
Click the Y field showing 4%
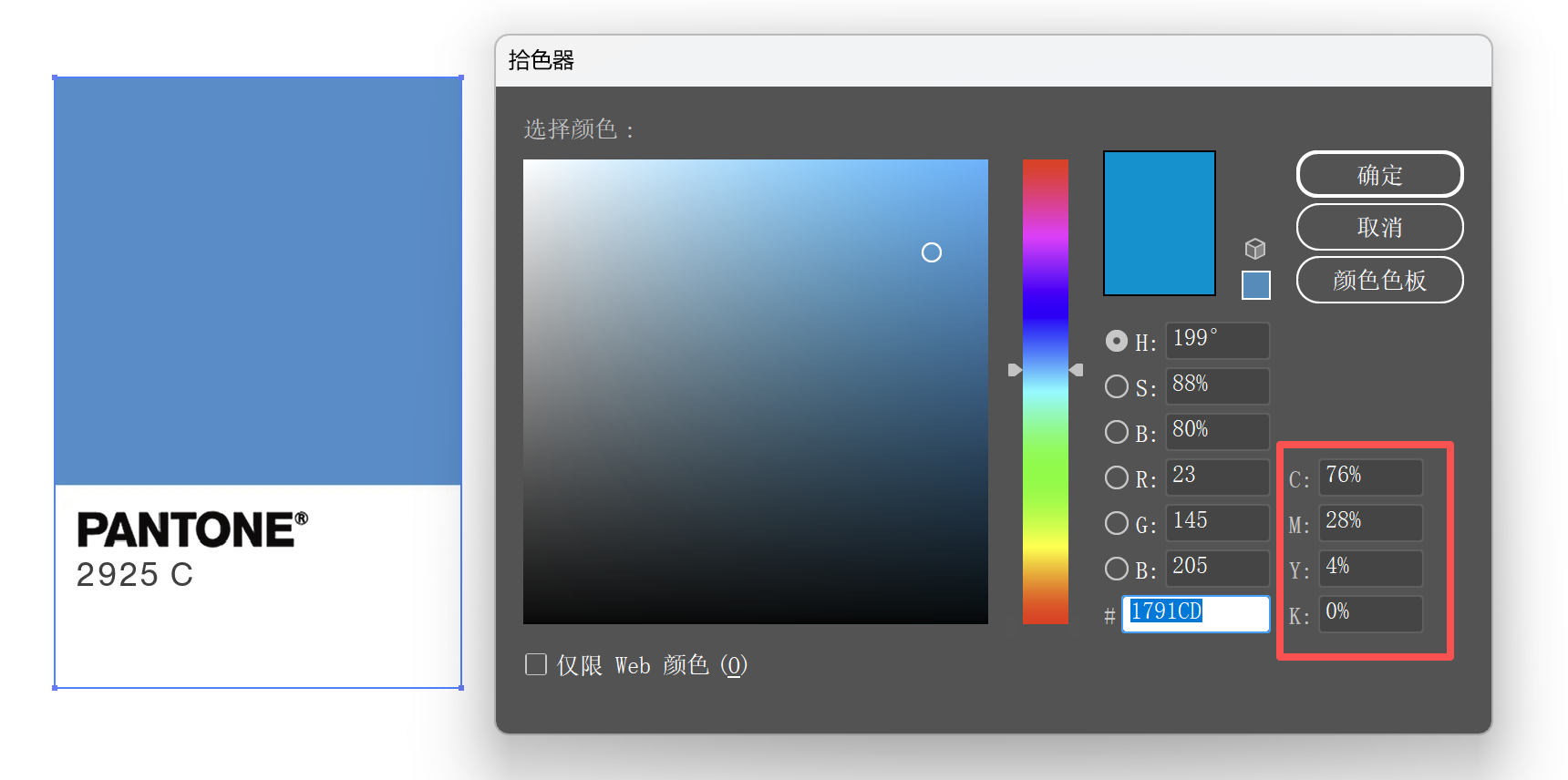point(1371,568)
